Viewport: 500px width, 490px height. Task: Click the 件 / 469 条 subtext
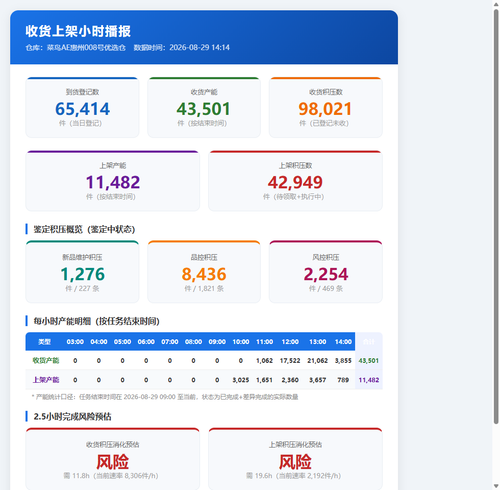[x=325, y=289]
